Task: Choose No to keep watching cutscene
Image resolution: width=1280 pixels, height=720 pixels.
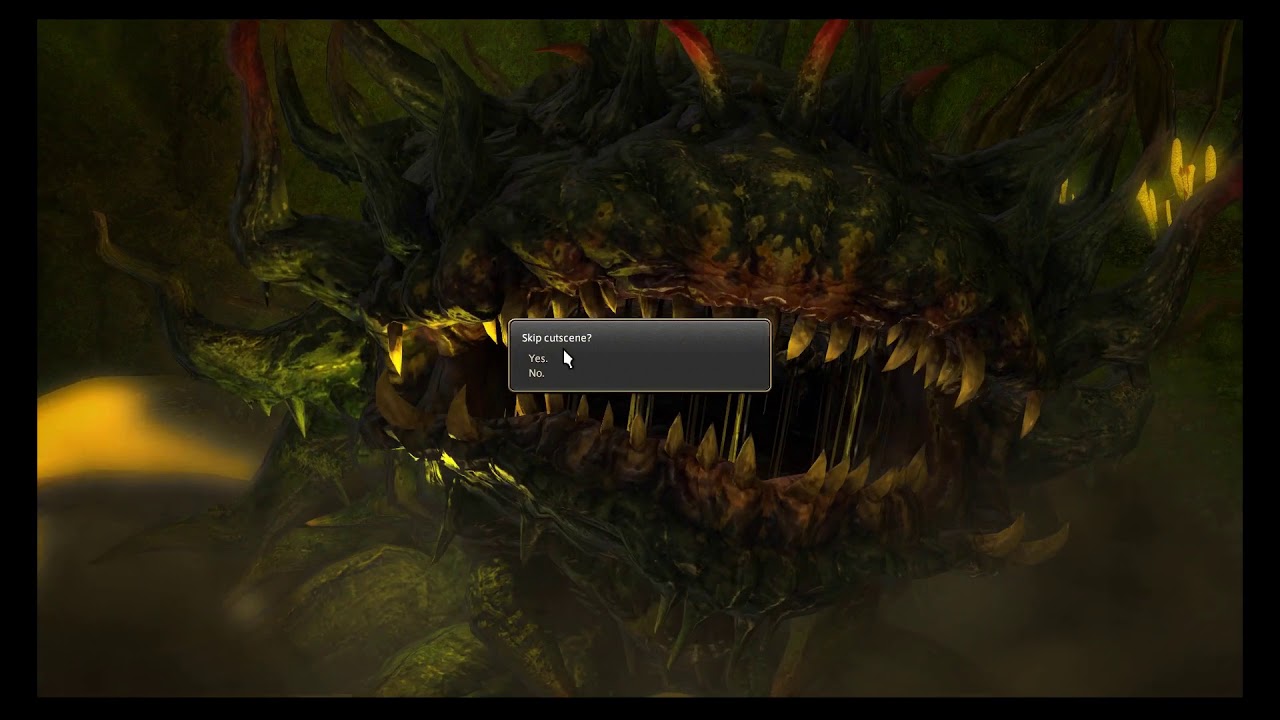Action: point(536,373)
